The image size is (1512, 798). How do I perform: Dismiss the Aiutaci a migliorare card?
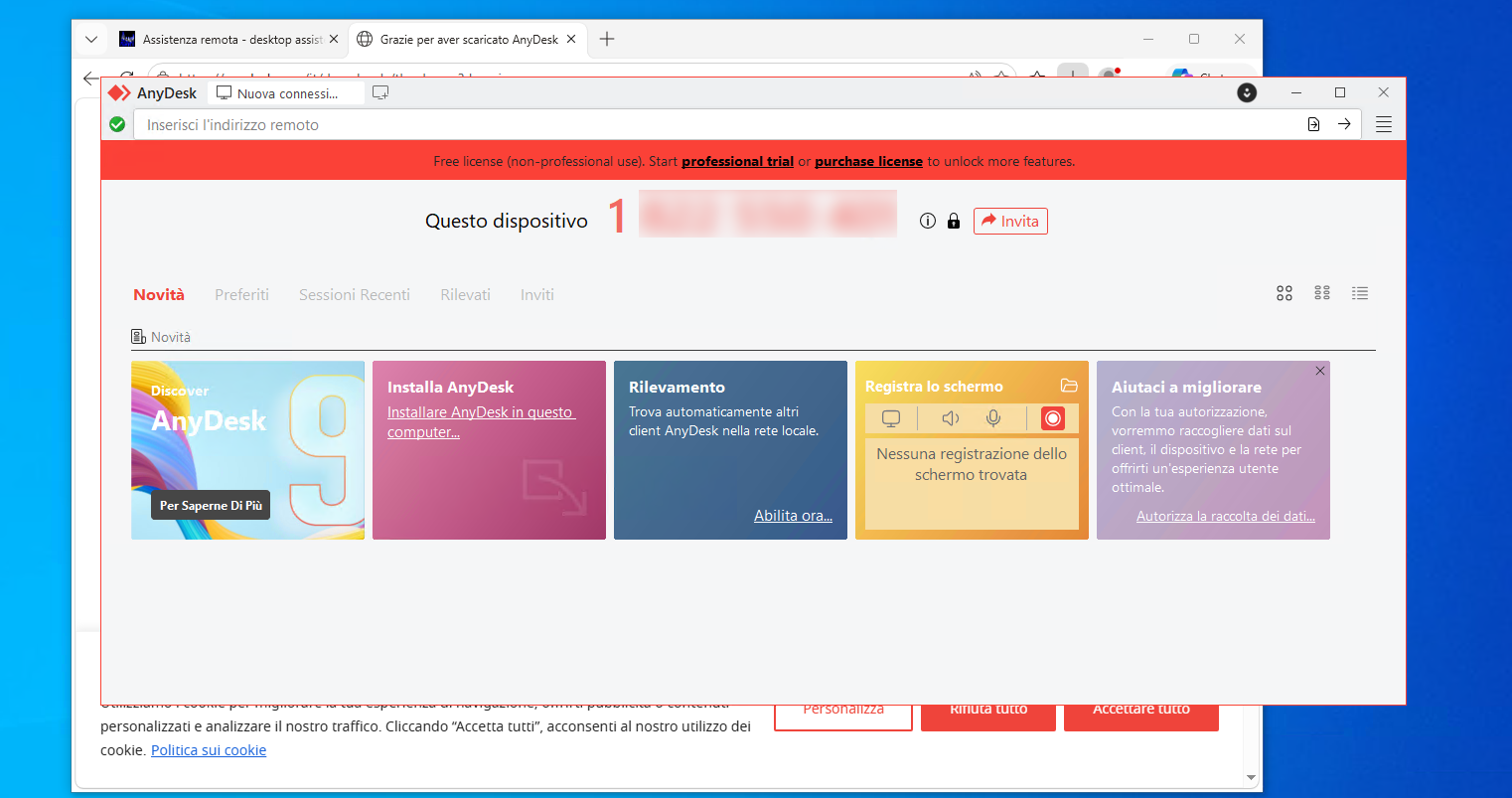pyautogui.click(x=1320, y=371)
